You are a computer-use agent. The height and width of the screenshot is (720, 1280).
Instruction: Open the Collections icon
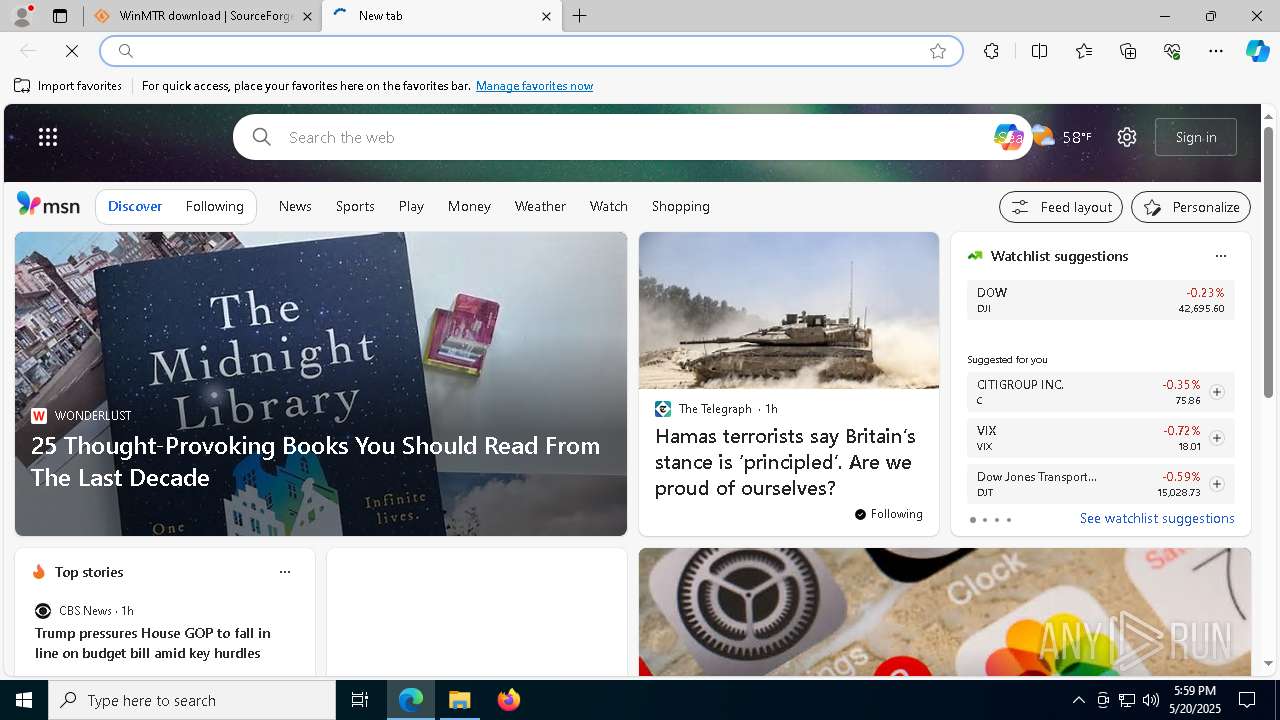tap(1128, 51)
